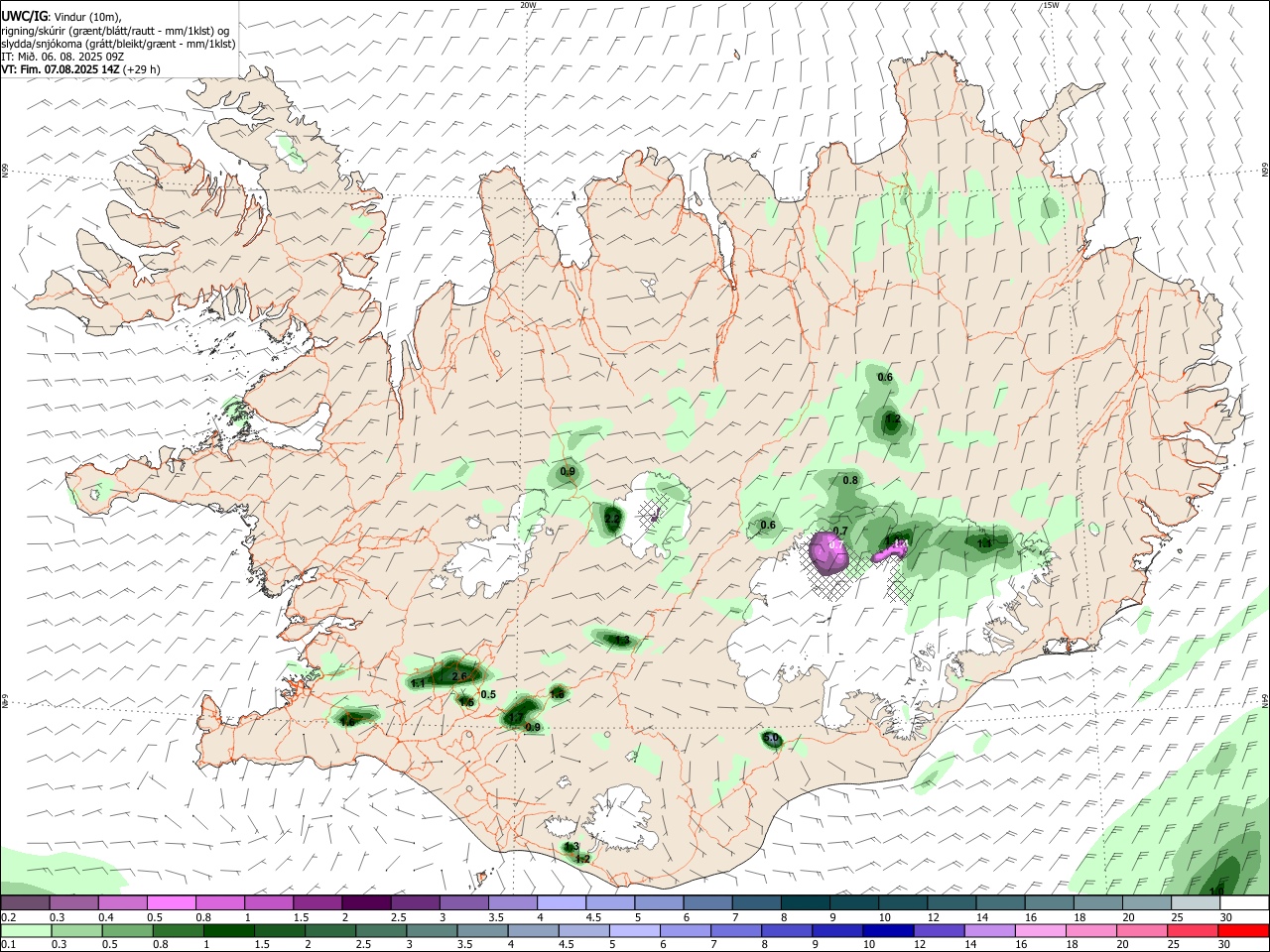Click the '30' label on the rain scale
The image size is (1270, 952).
[1226, 945]
